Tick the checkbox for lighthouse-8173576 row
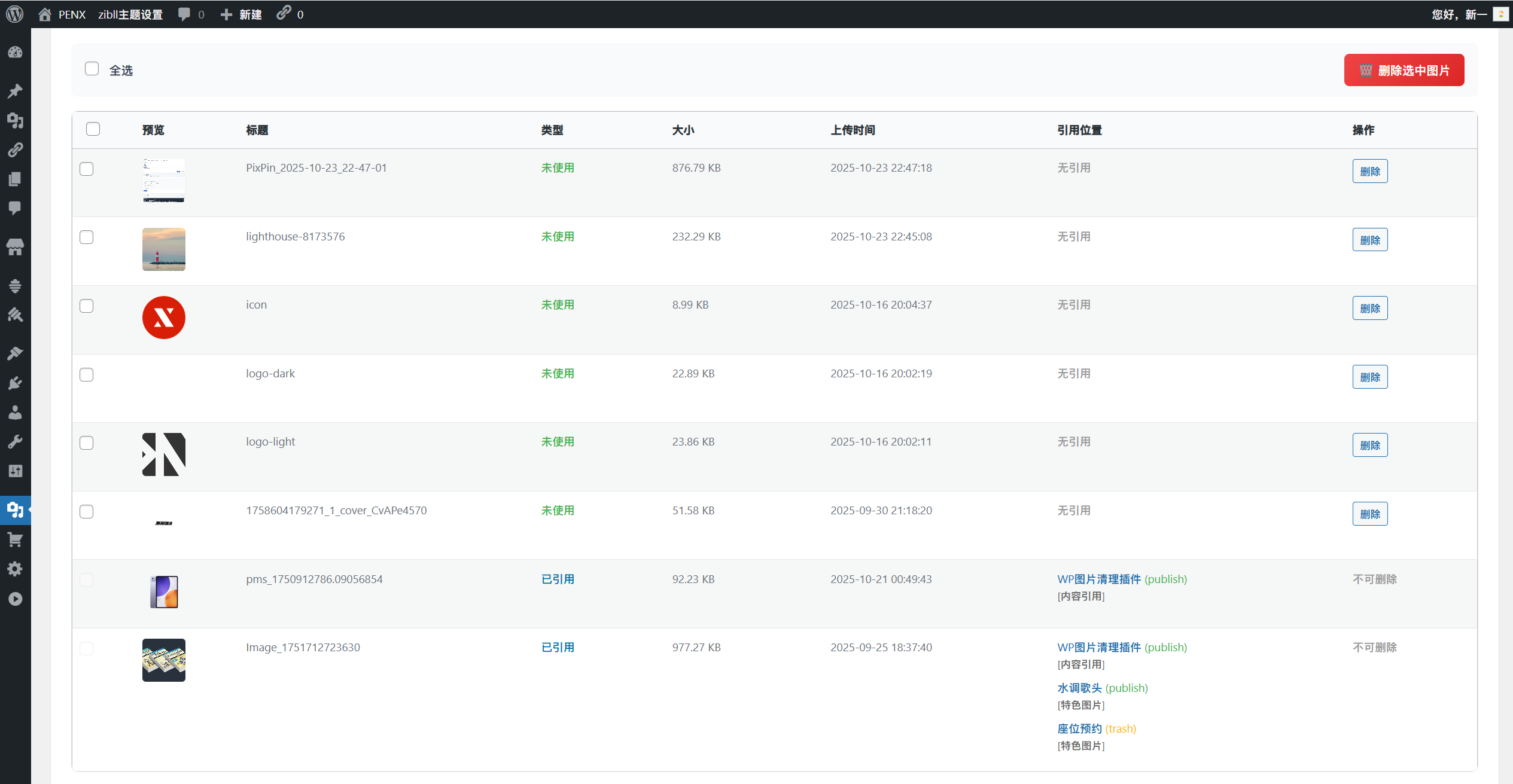 (x=87, y=237)
